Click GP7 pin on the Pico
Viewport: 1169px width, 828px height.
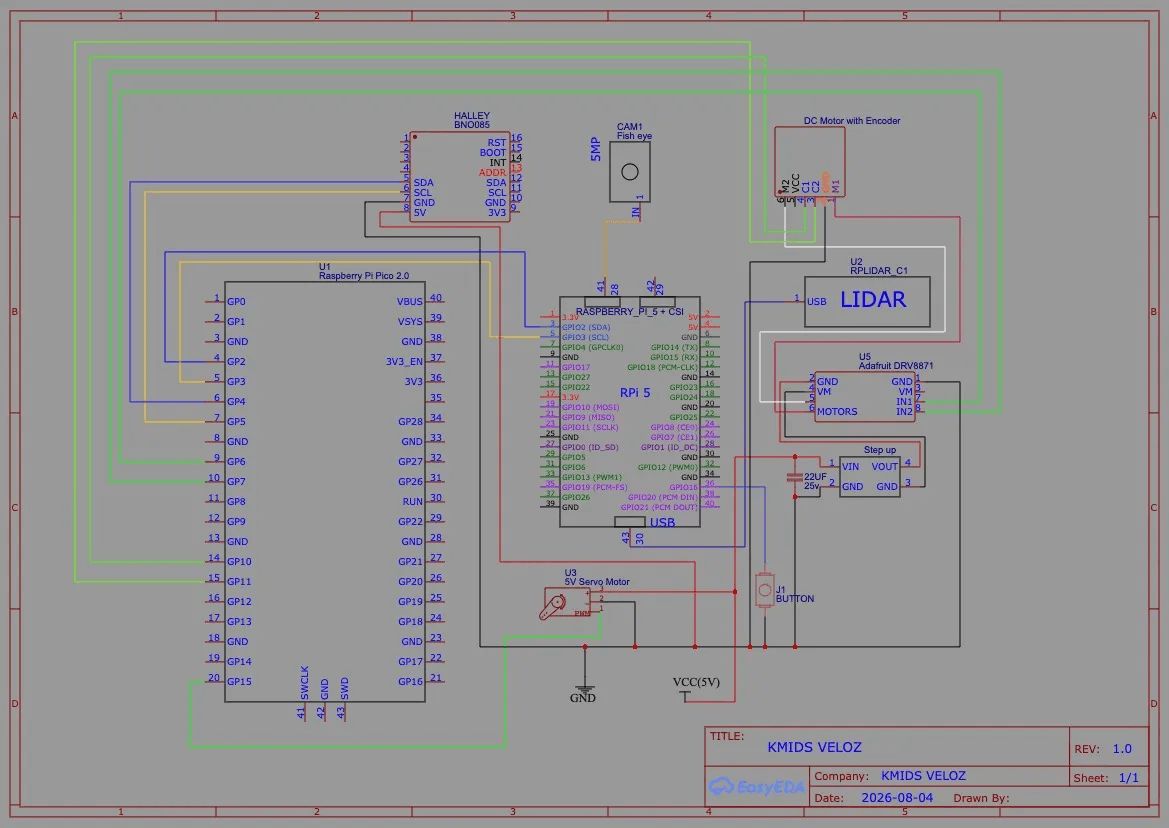coord(236,481)
